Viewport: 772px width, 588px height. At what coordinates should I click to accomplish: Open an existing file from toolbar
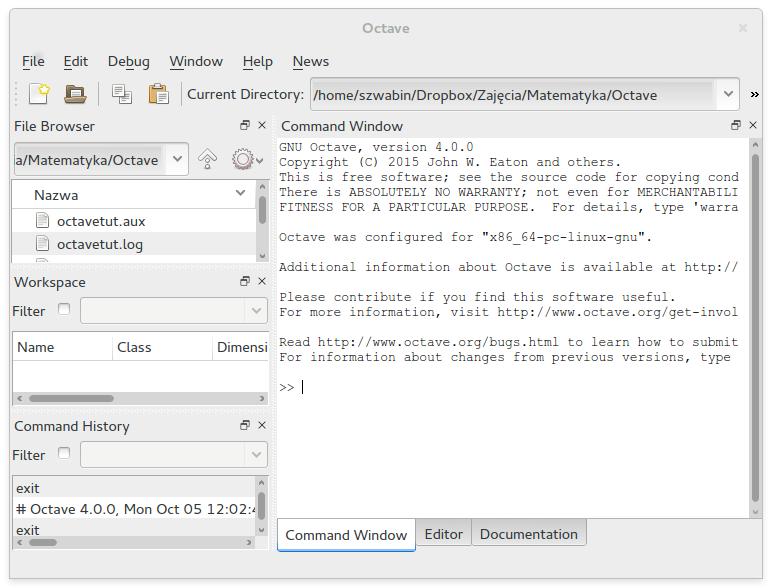[x=75, y=94]
